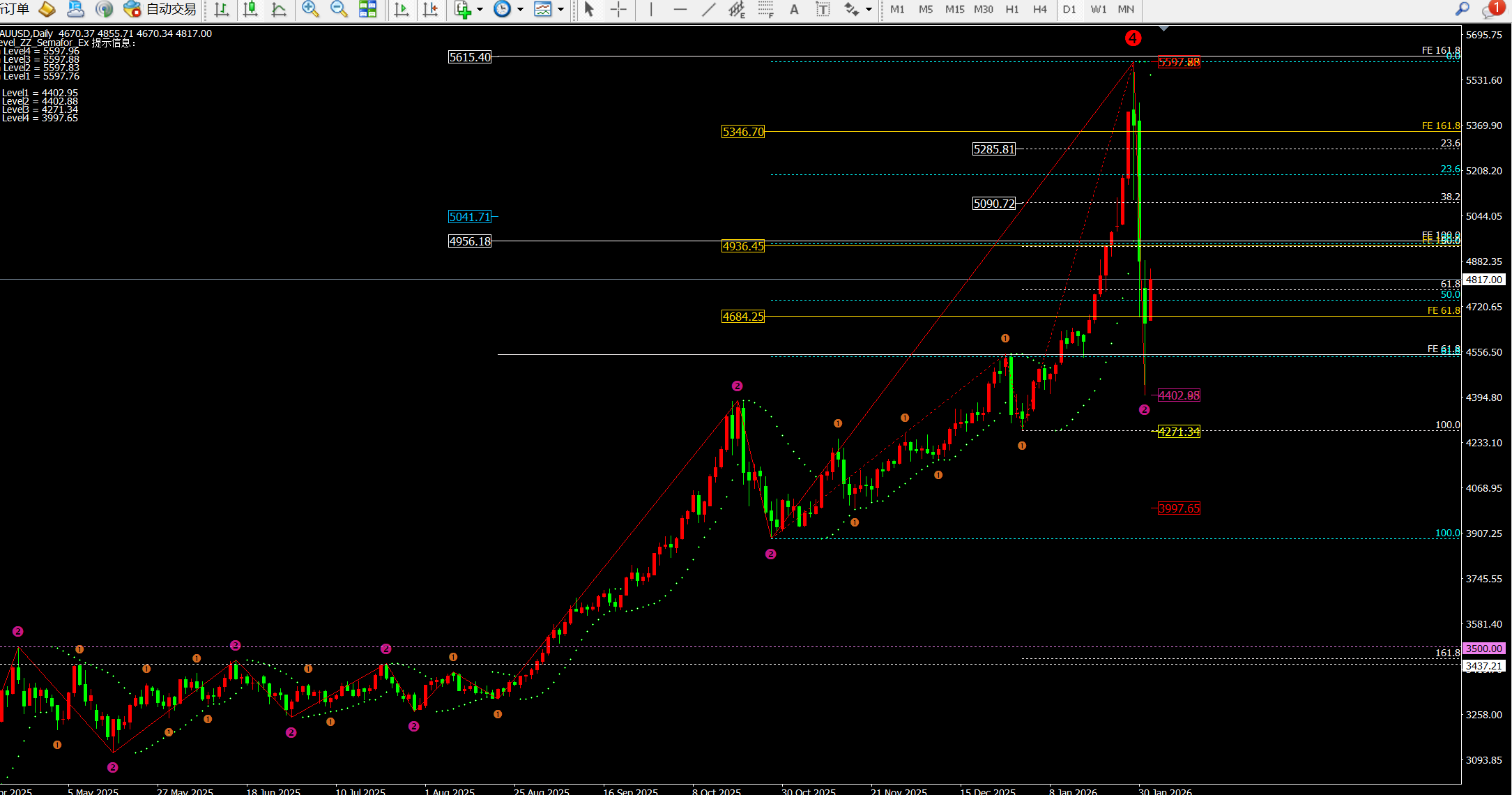Switch chart to bar chart mode
Viewport: 1512px width, 795px height.
(x=222, y=9)
